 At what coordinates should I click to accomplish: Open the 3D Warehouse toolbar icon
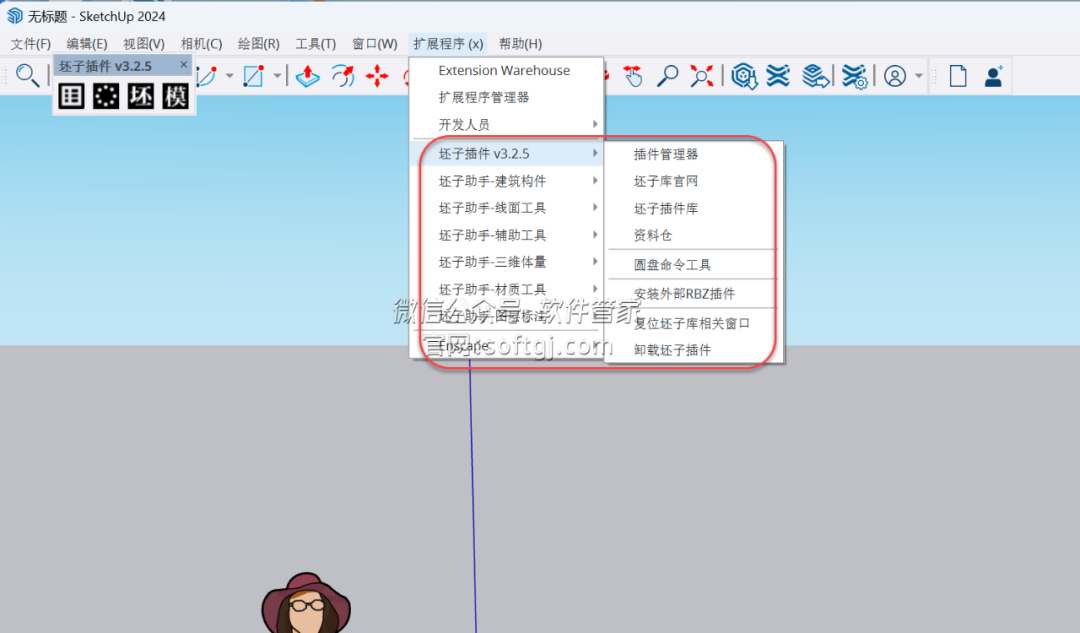click(744, 76)
